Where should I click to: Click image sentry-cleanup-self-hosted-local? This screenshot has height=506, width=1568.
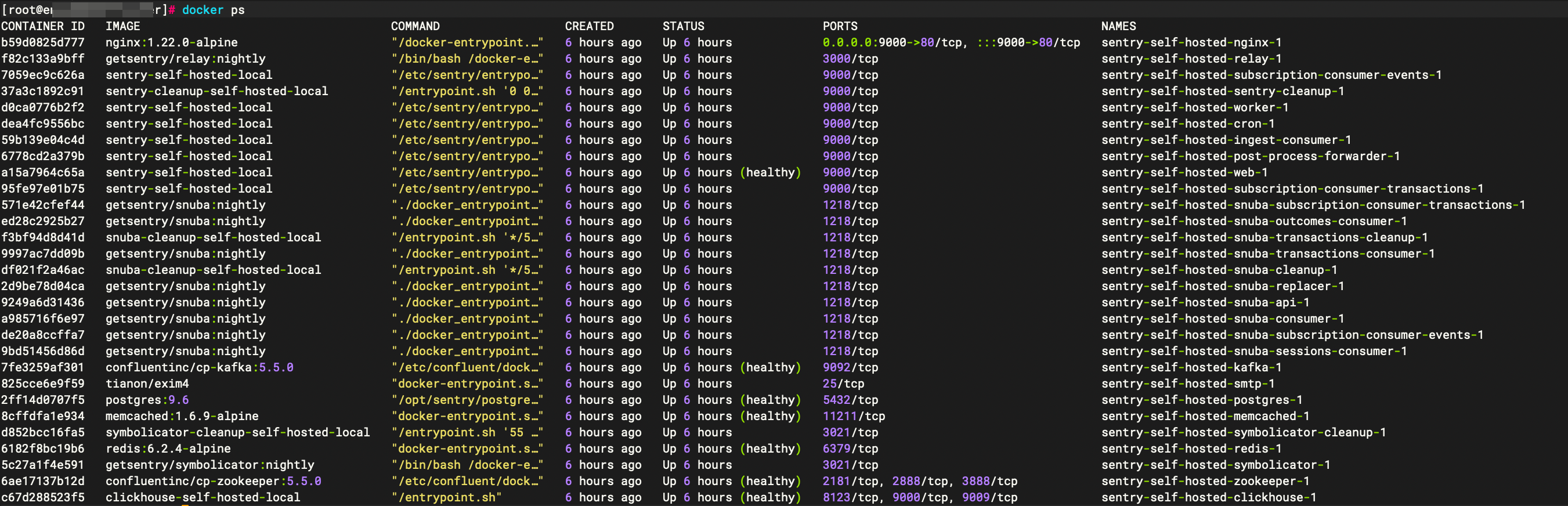216,91
